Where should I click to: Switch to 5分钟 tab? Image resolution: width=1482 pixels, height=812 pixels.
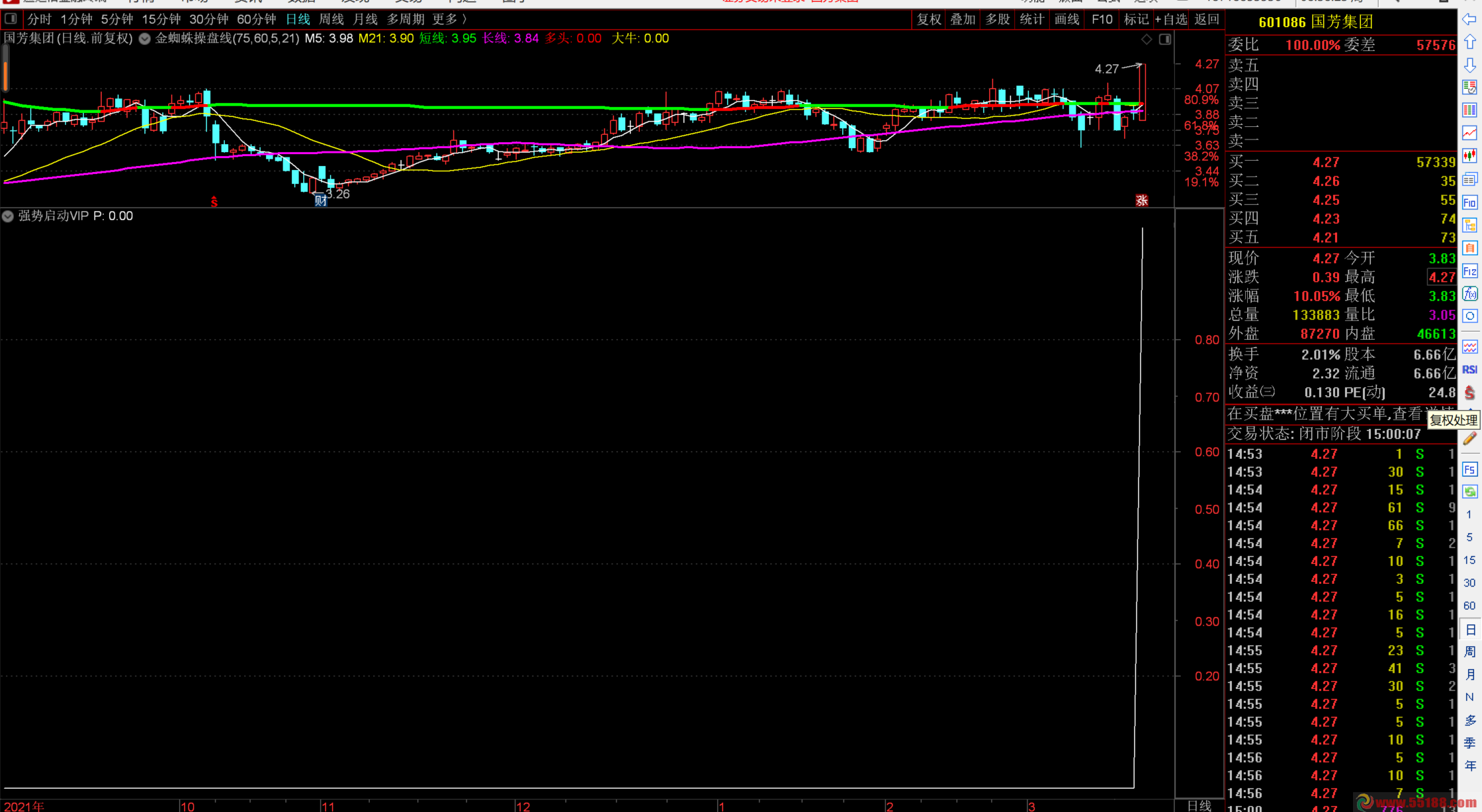pyautogui.click(x=117, y=19)
